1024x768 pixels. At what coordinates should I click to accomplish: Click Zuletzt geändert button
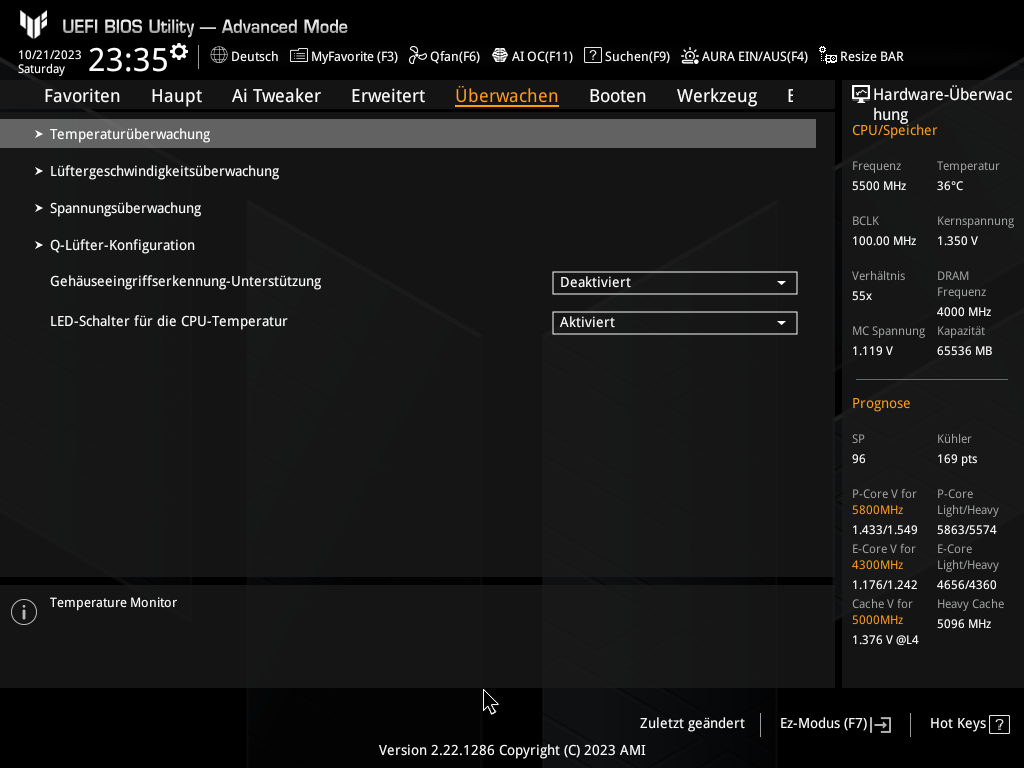point(692,724)
